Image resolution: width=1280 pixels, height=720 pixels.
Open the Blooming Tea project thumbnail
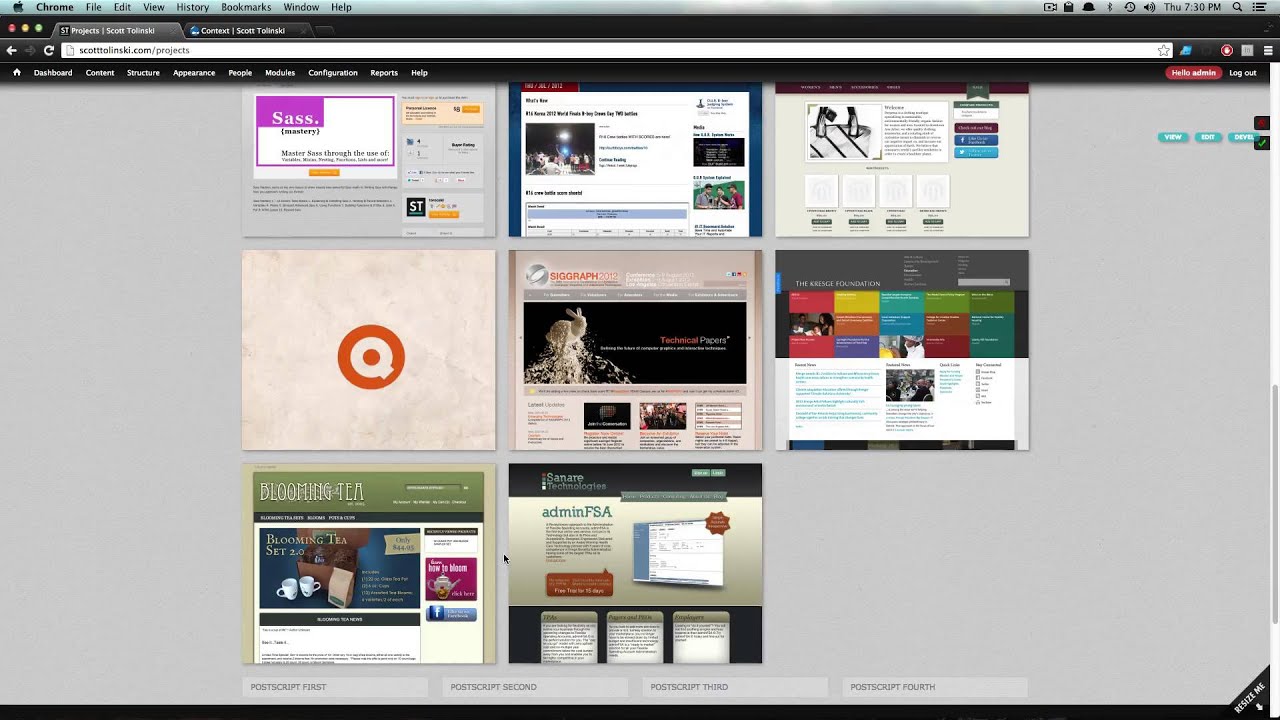pos(369,563)
